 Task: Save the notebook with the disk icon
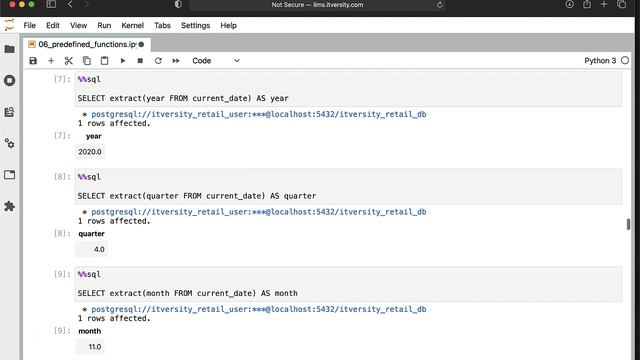[x=33, y=61]
